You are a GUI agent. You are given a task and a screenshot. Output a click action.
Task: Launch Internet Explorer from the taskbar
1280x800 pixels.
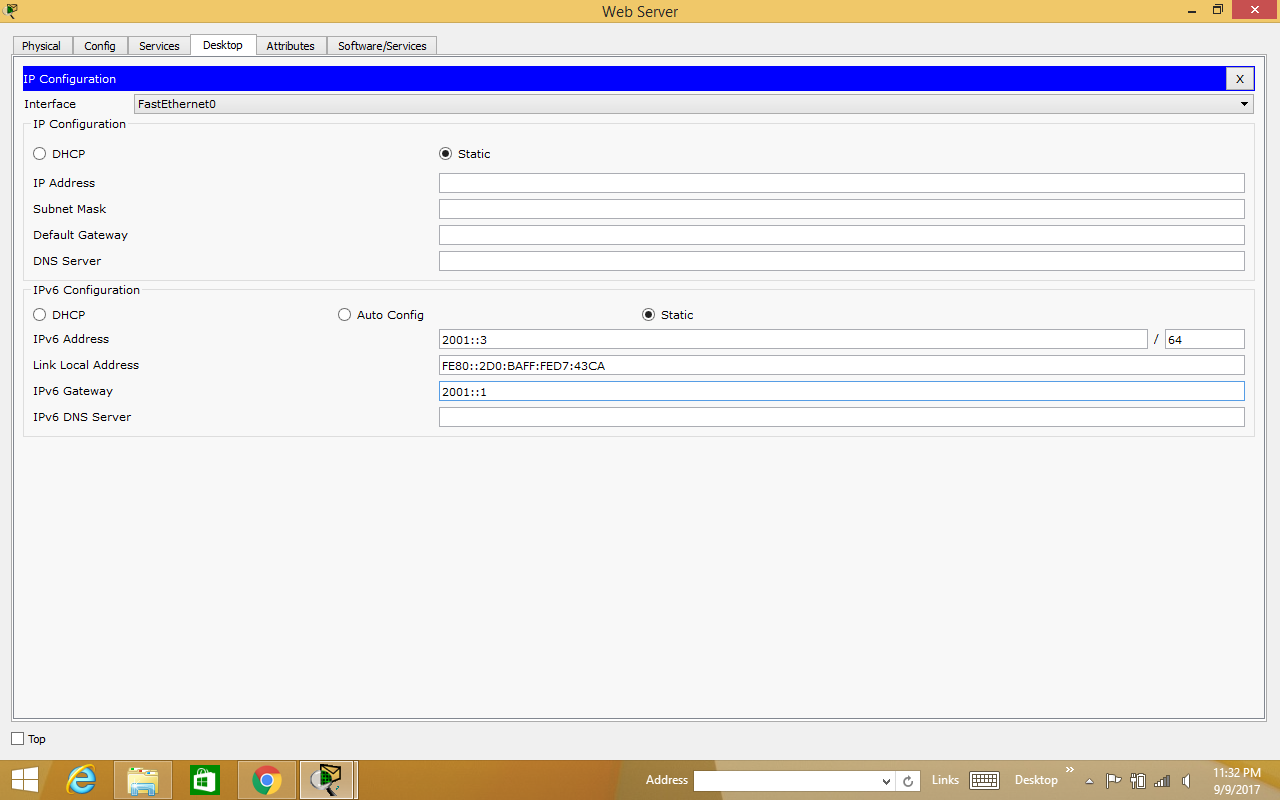(82, 780)
